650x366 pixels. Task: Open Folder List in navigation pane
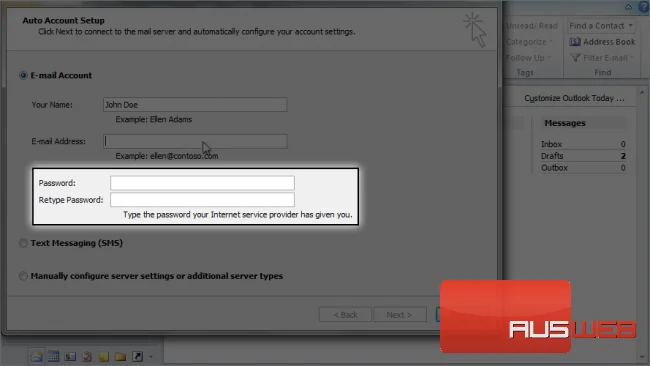(121, 356)
